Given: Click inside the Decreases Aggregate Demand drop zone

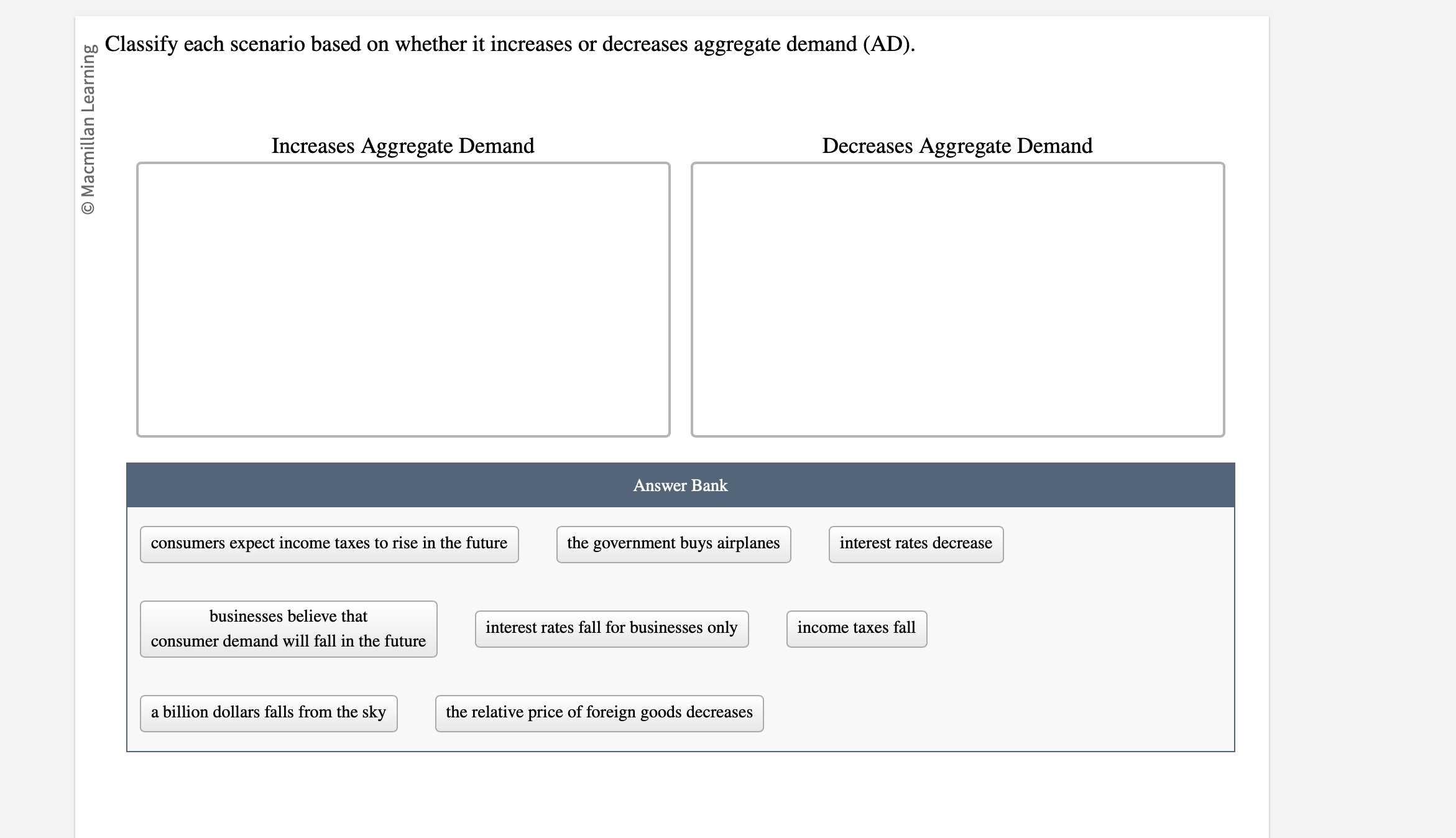Looking at the screenshot, I should 957,298.
